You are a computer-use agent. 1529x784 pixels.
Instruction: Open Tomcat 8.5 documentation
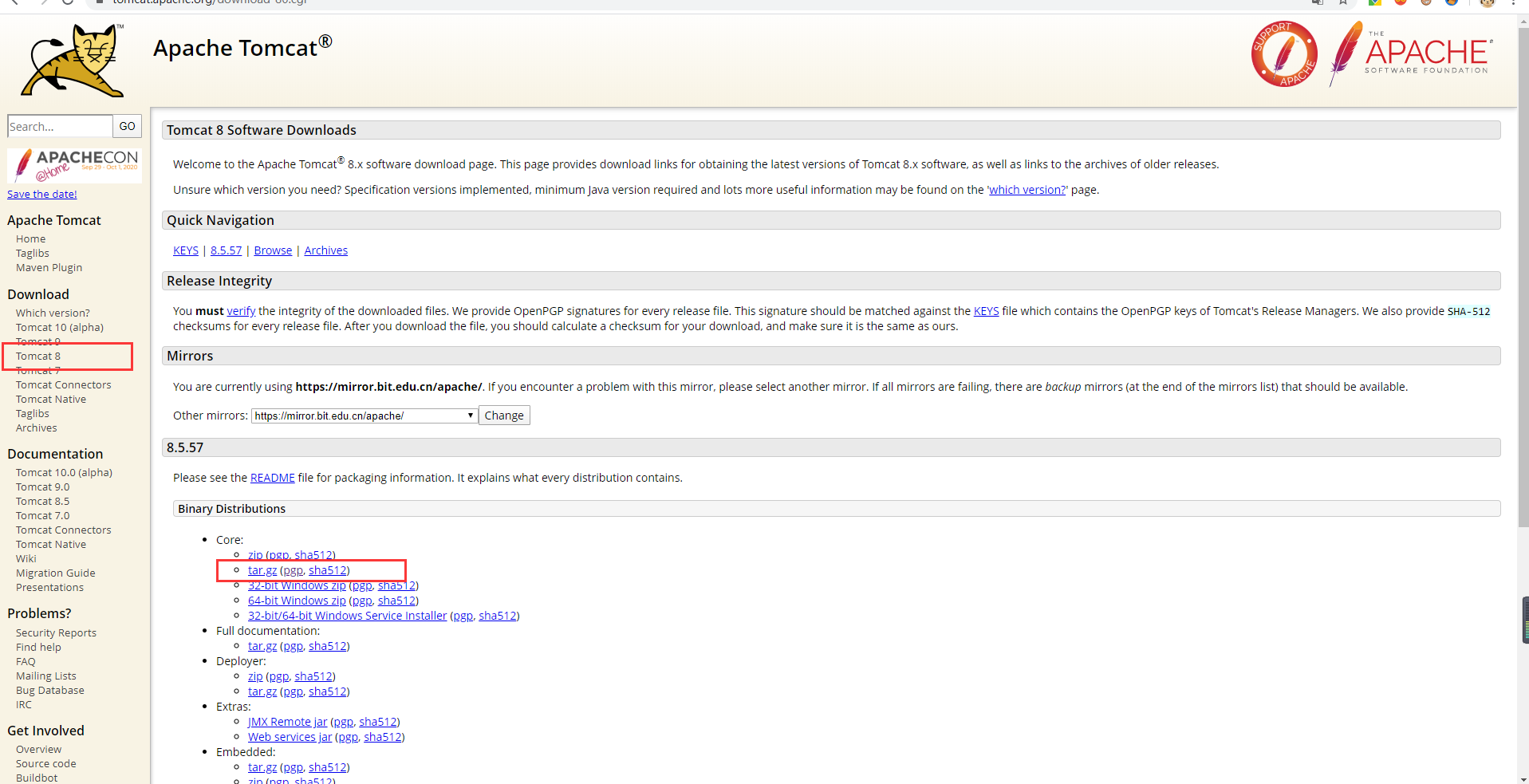(x=42, y=501)
